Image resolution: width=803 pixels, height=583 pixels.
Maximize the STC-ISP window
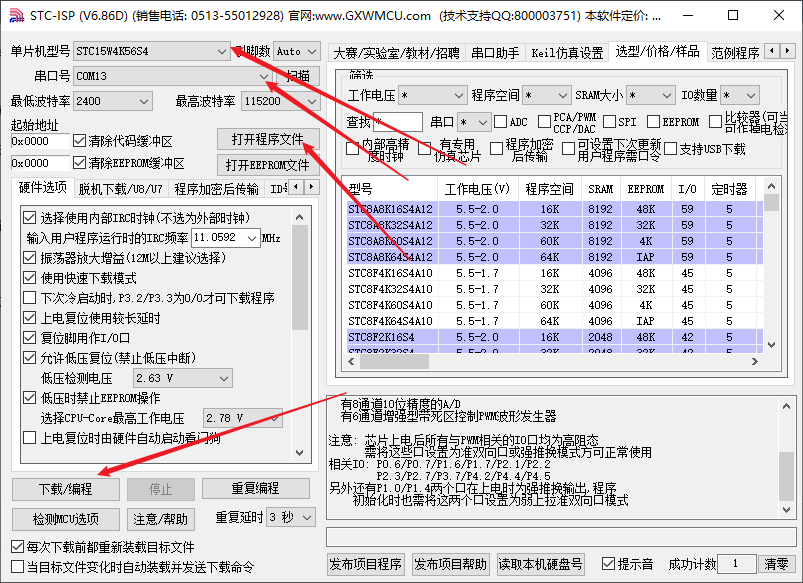click(733, 15)
